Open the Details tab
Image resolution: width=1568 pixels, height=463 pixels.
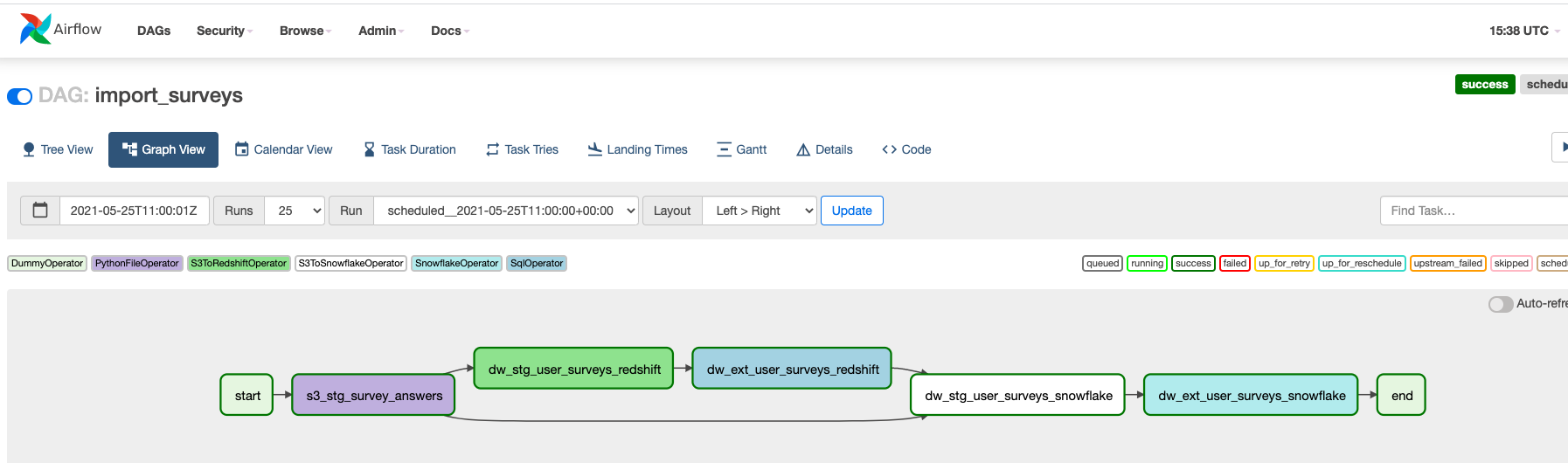824,149
